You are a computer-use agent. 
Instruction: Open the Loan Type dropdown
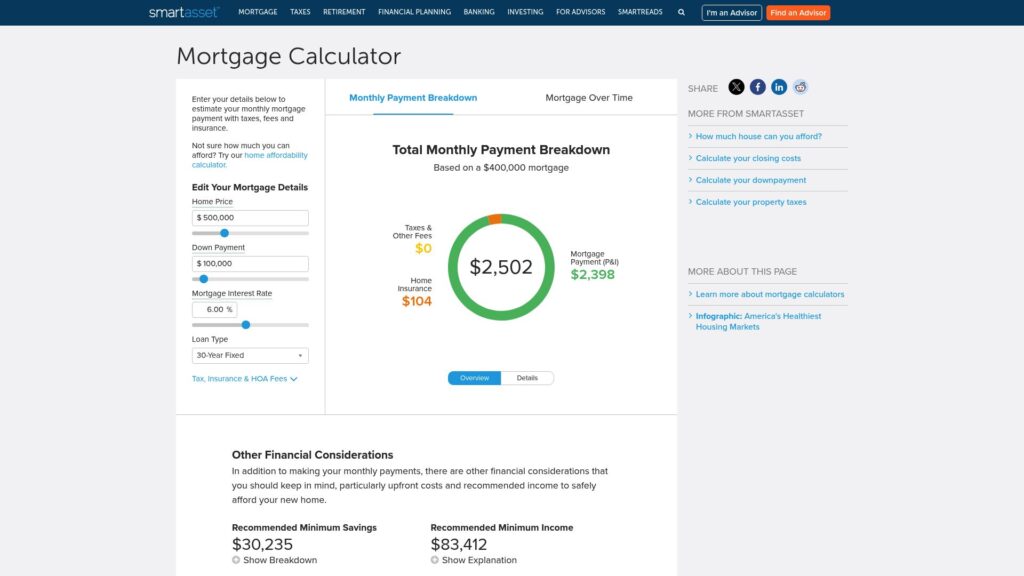pos(250,355)
